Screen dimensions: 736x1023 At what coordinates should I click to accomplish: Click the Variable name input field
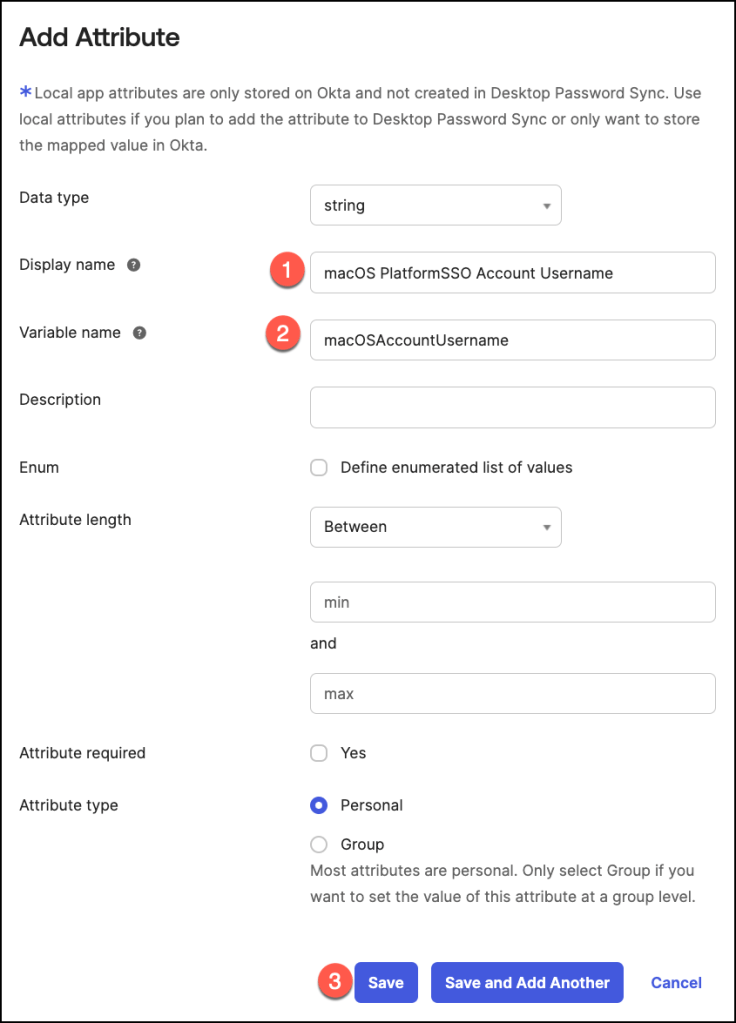coord(513,340)
